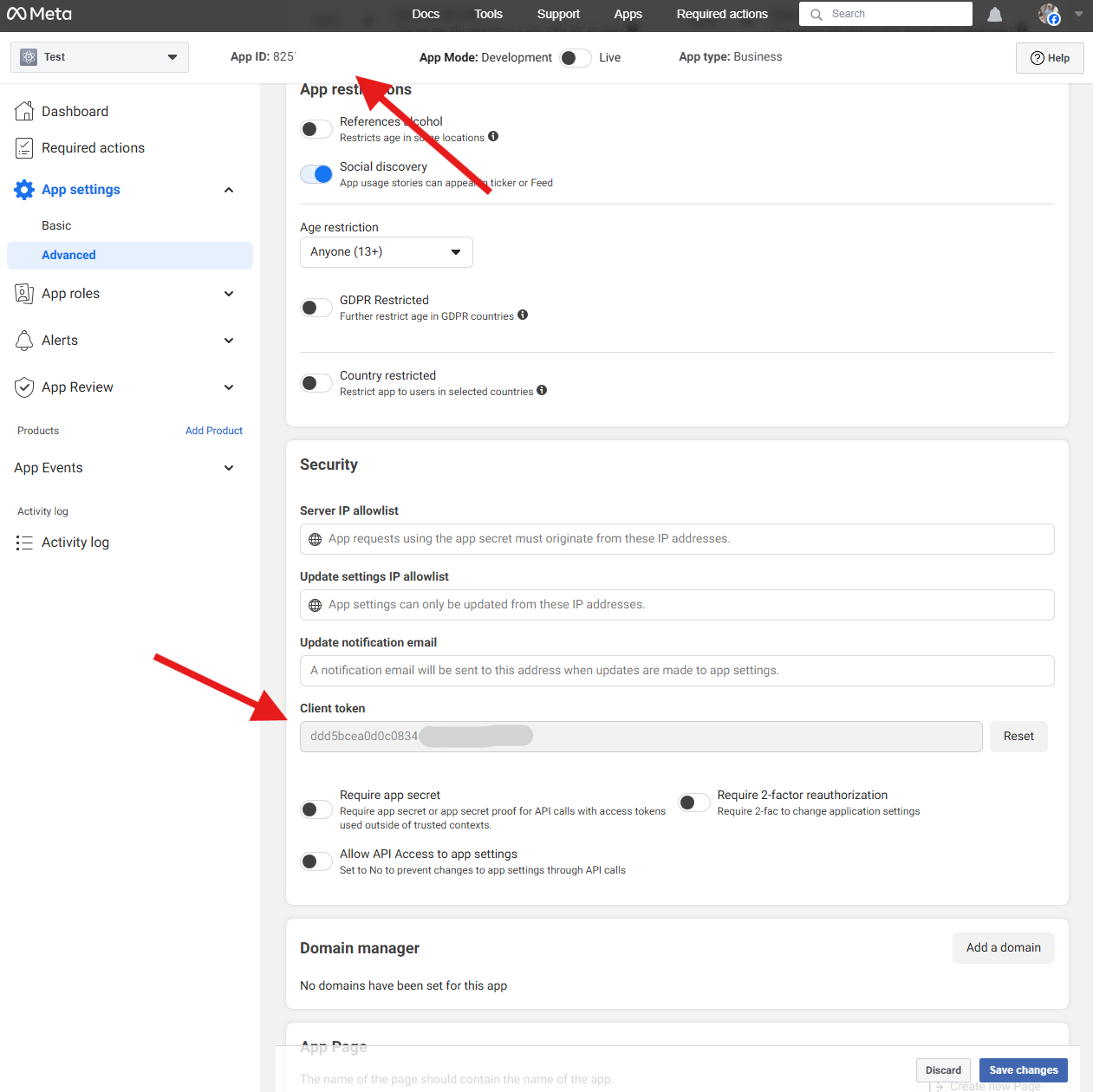Click the Dashboard home icon

(x=24, y=111)
